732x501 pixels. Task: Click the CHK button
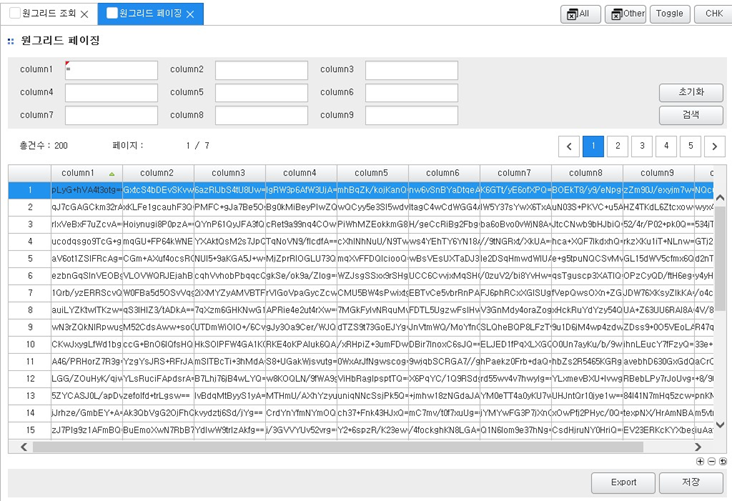pos(713,14)
